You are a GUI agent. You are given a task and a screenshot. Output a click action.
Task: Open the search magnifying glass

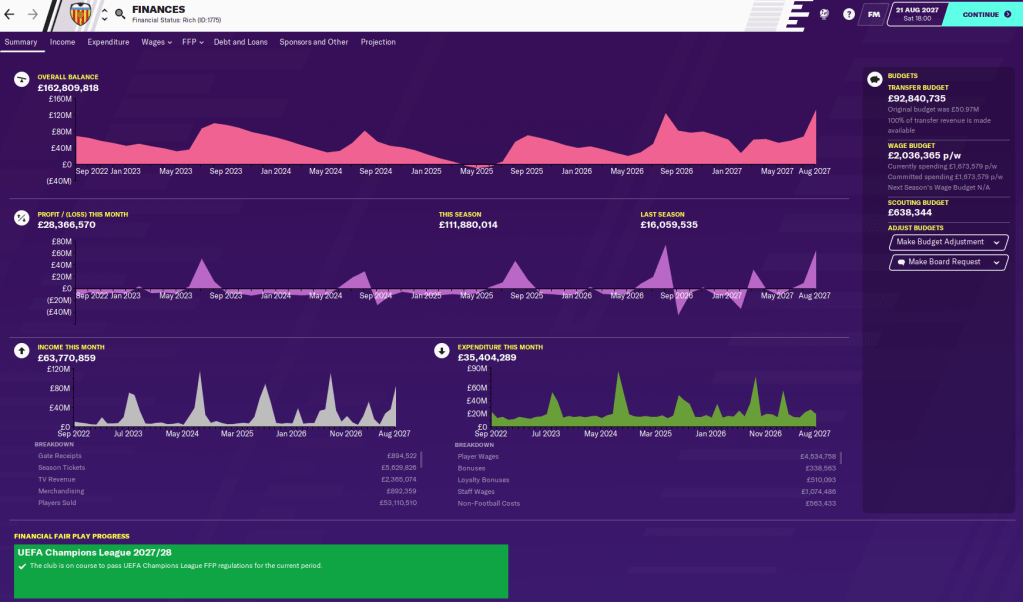pyautogui.click(x=120, y=14)
